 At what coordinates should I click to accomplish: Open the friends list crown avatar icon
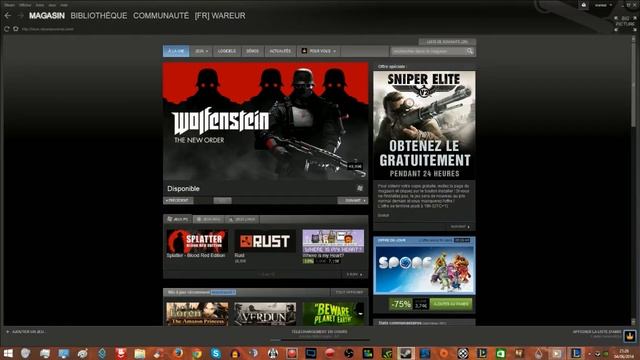coord(630,336)
